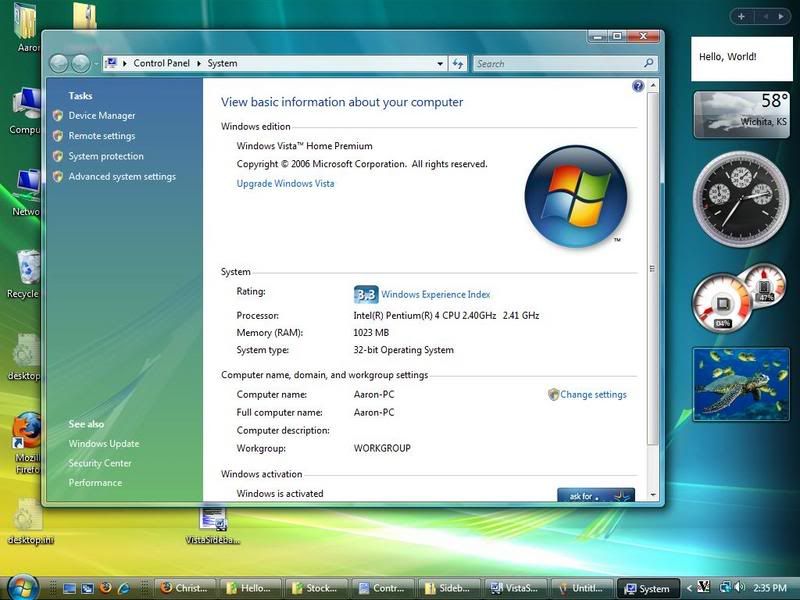The width and height of the screenshot is (800, 600).
Task: Open the address bar history dropdown arrow
Action: point(440,63)
